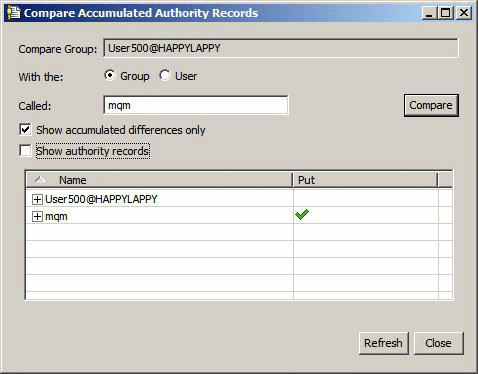Expand the User500@HAPPYLAPPY tree node
The image size is (478, 374).
(x=37, y=199)
